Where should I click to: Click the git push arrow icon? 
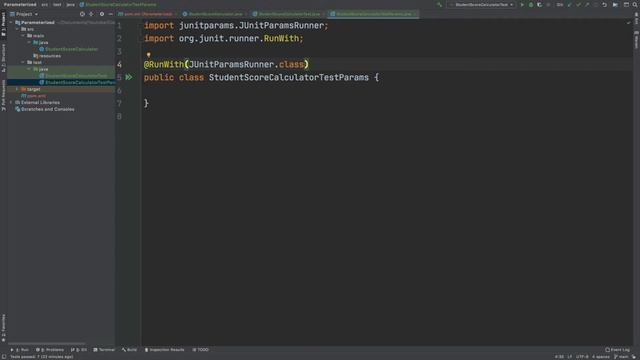[x=587, y=5]
